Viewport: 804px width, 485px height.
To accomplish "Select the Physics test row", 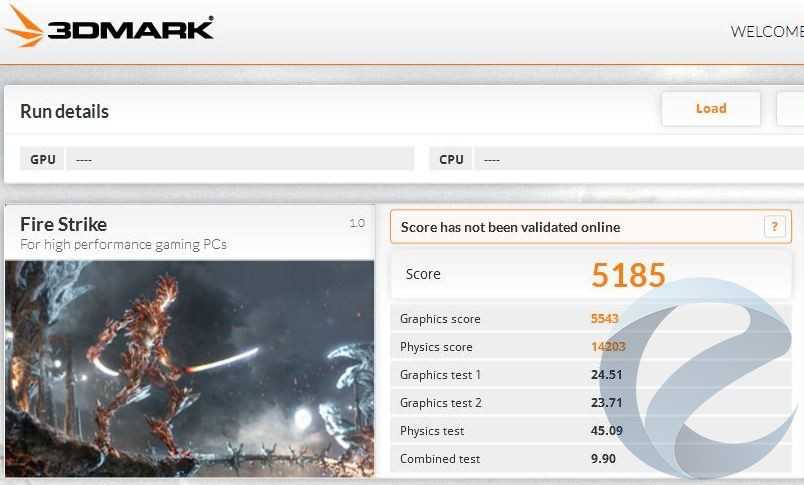I will [591, 431].
